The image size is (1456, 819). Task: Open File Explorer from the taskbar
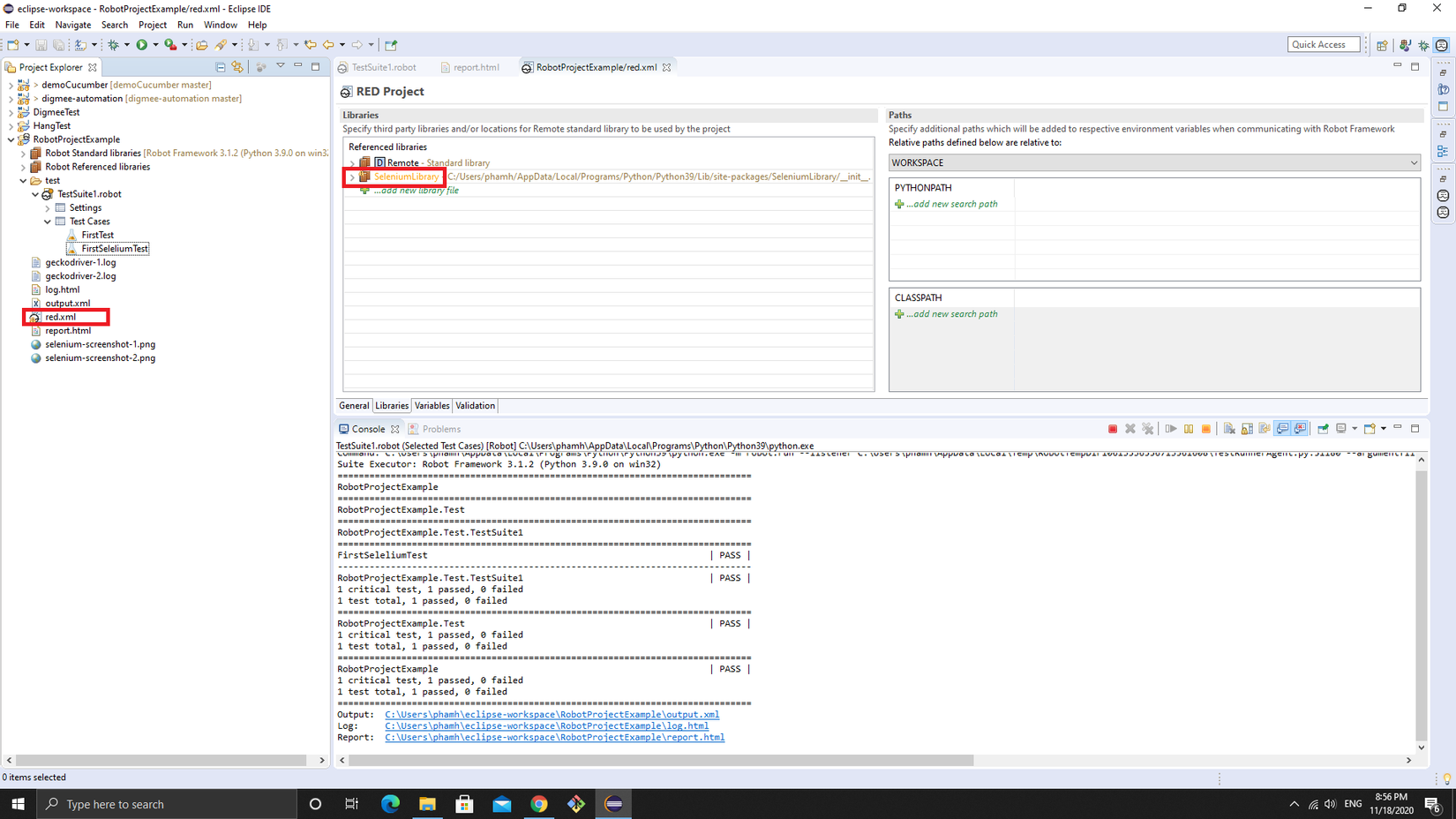[x=427, y=804]
